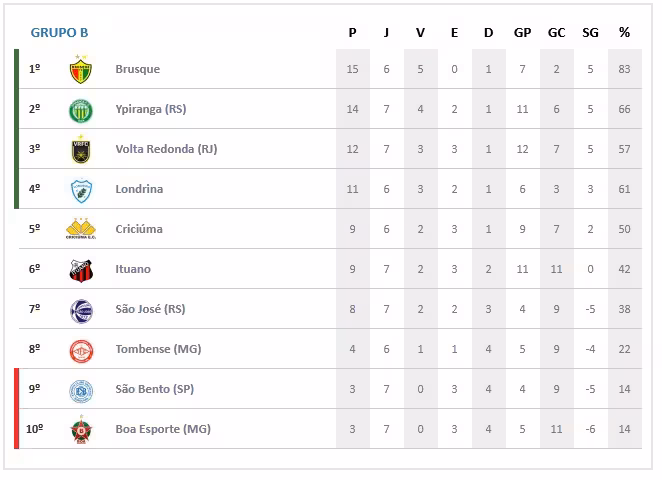
Task: Click the São Bento (SP) crest
Action: (81, 390)
